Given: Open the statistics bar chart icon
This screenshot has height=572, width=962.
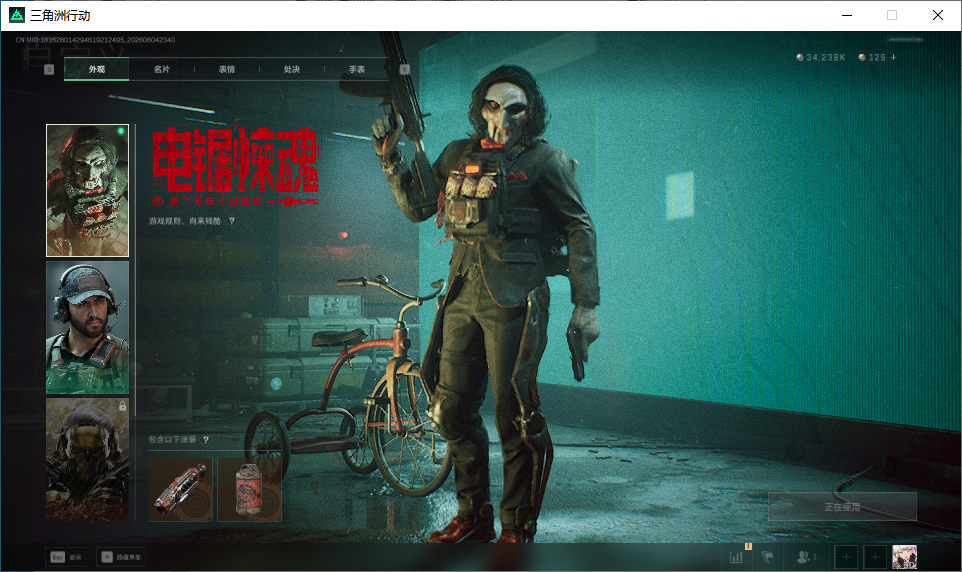Looking at the screenshot, I should coord(736,557).
